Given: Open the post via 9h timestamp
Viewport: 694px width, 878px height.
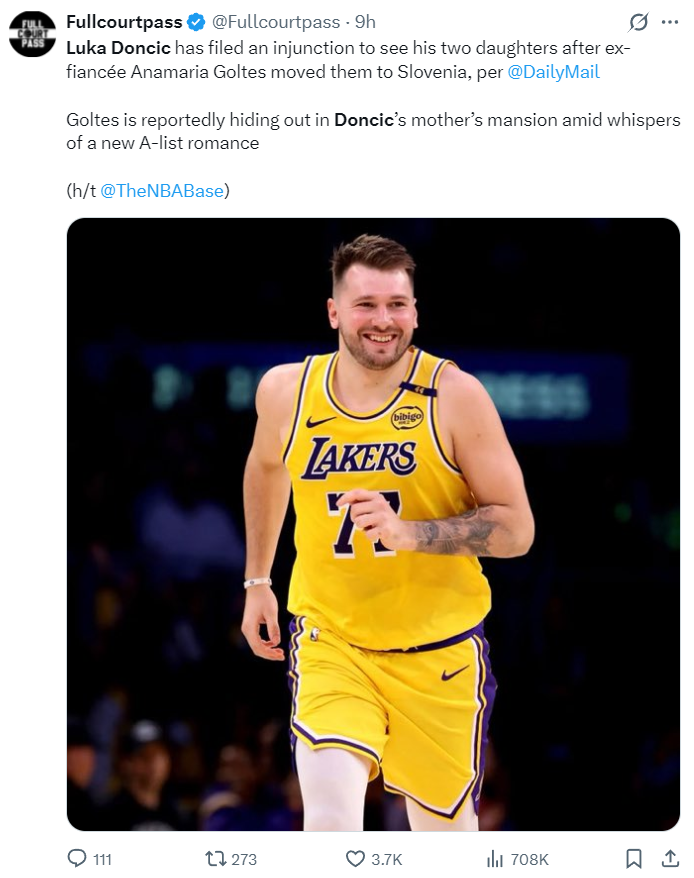Looking at the screenshot, I should click(x=365, y=22).
